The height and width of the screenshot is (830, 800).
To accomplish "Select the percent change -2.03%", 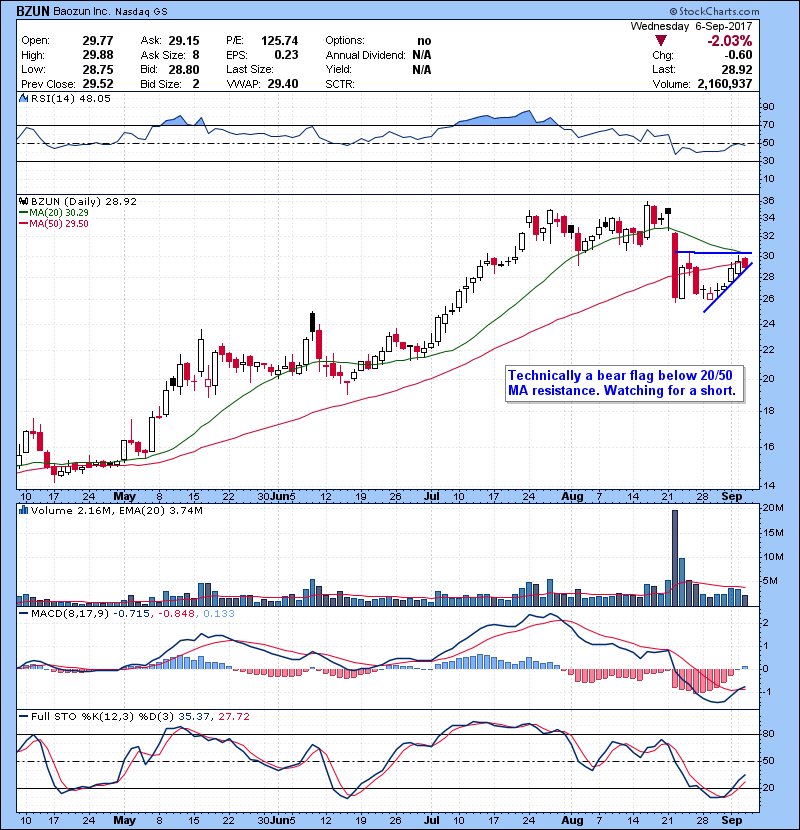I will pos(730,41).
